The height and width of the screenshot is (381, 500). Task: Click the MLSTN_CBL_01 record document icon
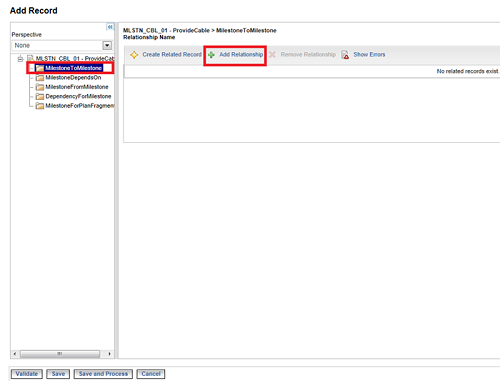pos(30,59)
